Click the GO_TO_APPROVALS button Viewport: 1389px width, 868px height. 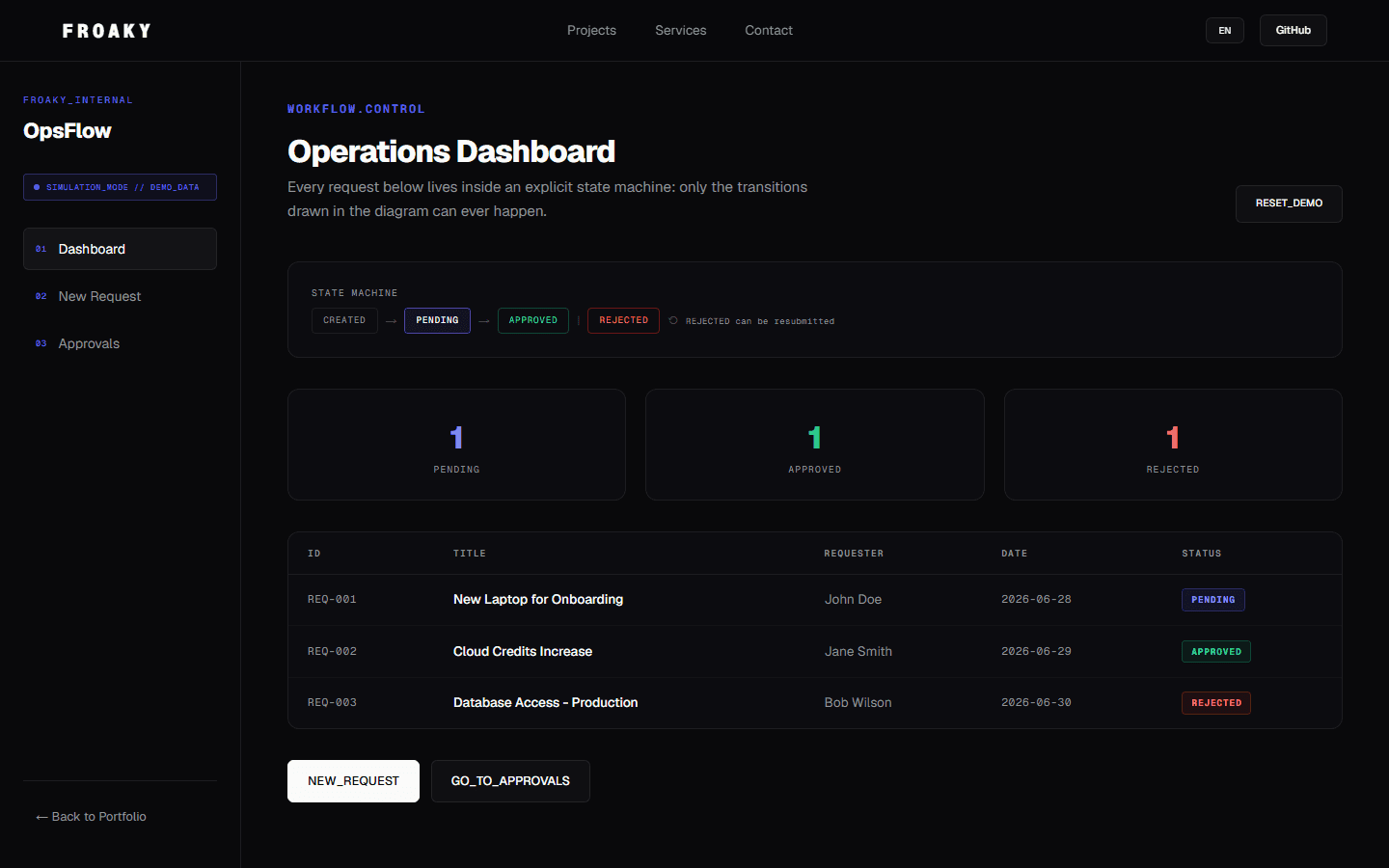[510, 781]
